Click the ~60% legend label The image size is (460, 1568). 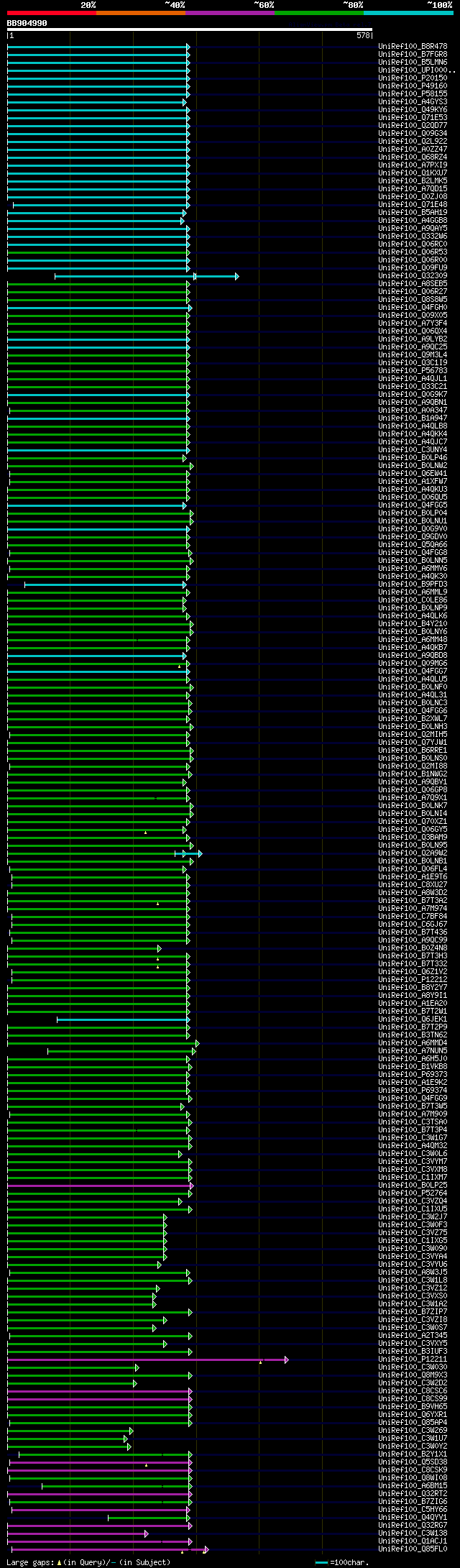(264, 5)
